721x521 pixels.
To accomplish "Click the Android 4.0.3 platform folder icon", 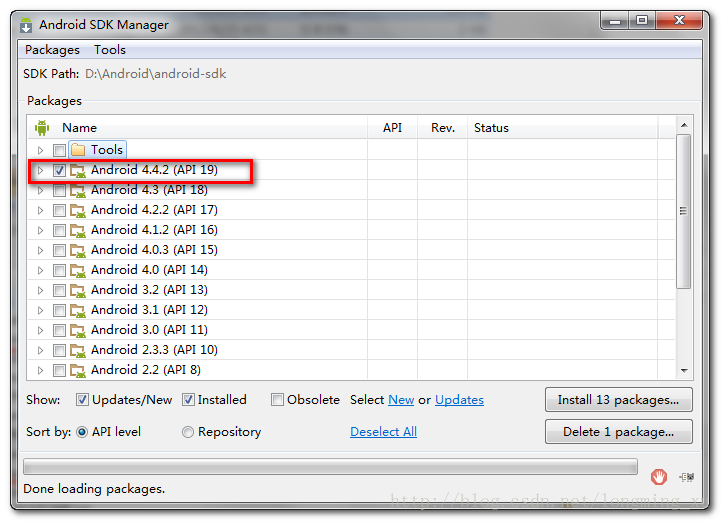I will [78, 251].
